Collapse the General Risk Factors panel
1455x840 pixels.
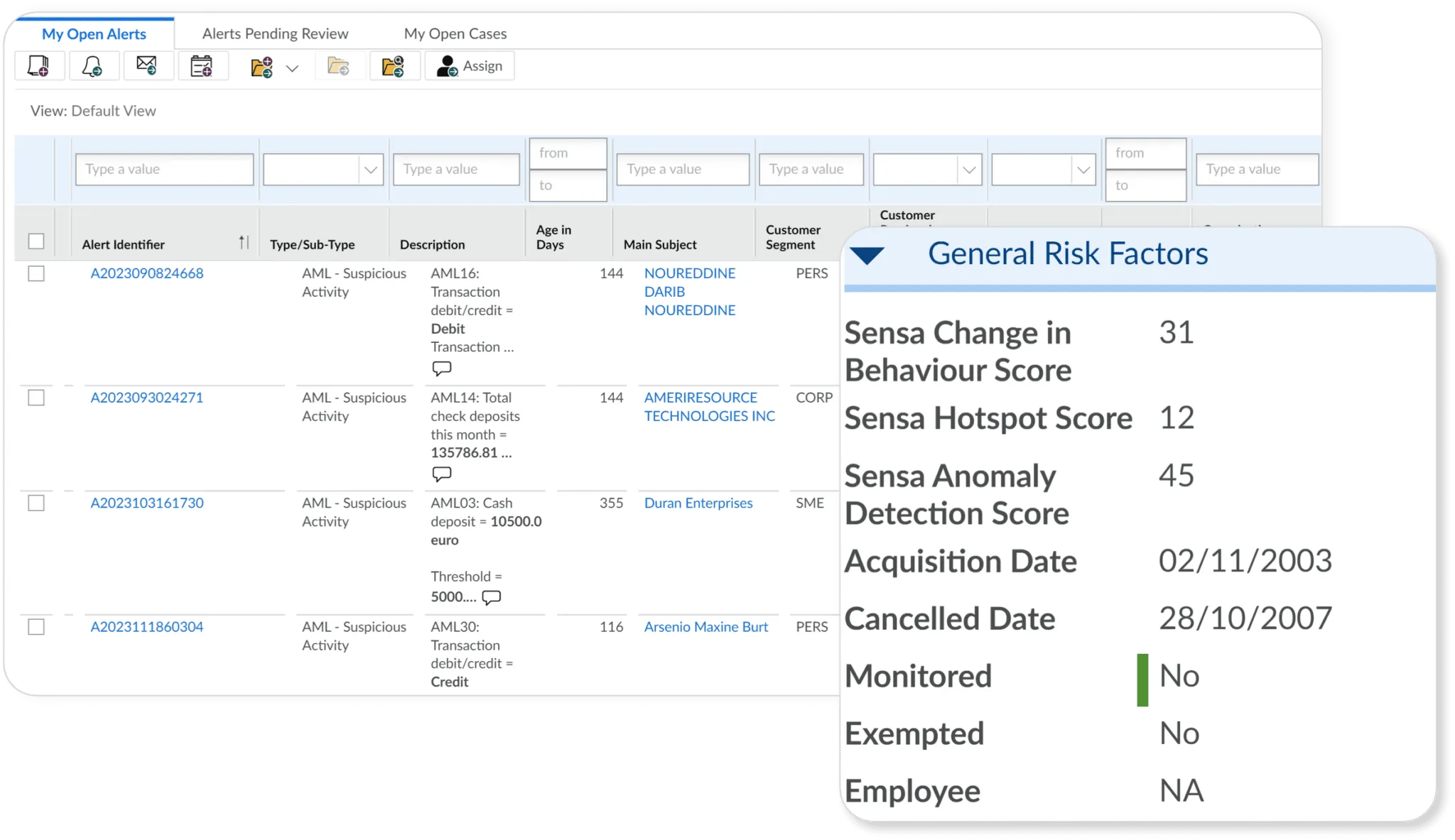(x=867, y=256)
